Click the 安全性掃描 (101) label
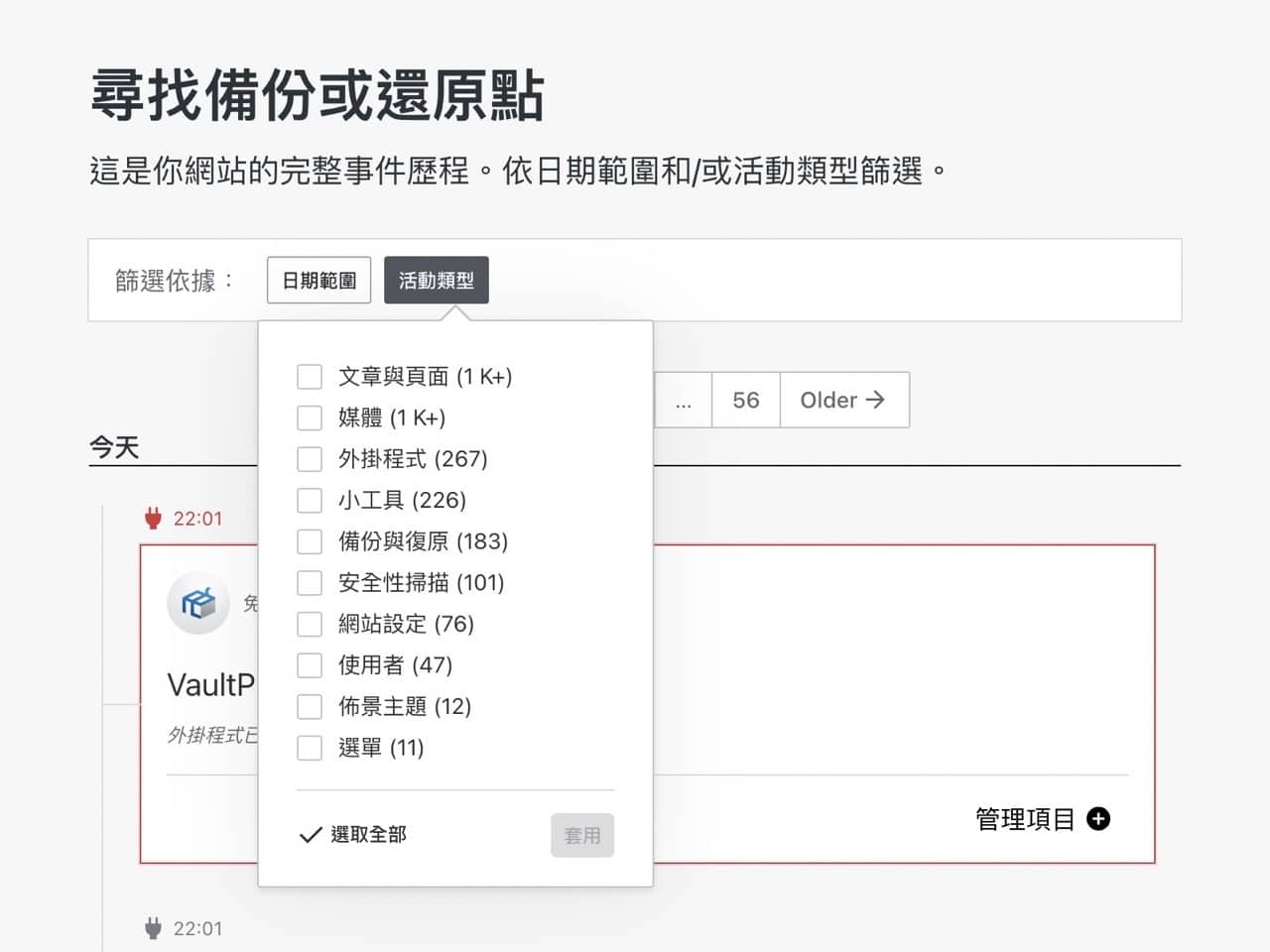Viewport: 1270px width, 952px height. 421,582
